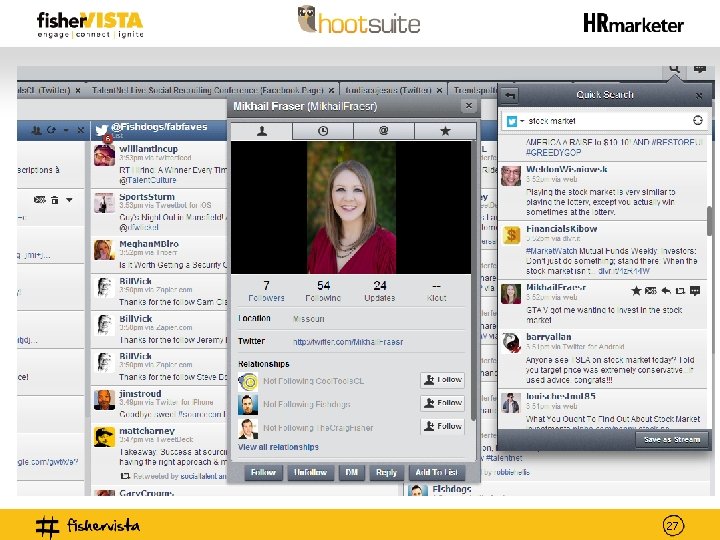The width and height of the screenshot is (720, 540).
Task: Open the left stream options dropdown arrow
Action: pyautogui.click(x=66, y=131)
